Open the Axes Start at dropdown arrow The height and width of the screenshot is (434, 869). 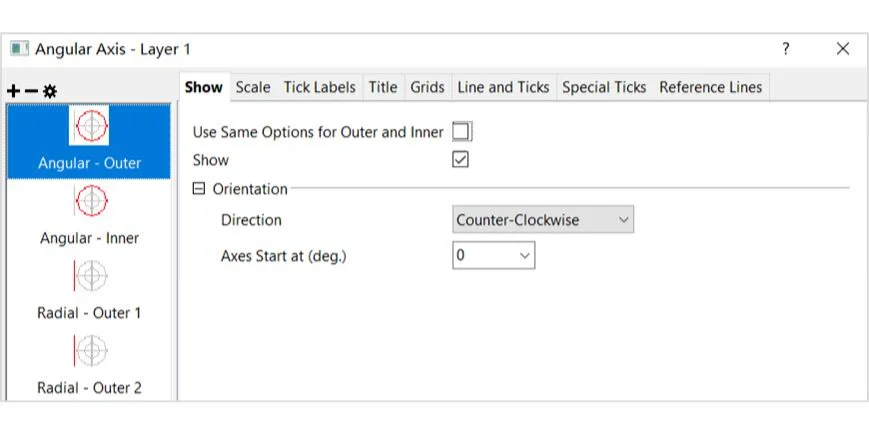pos(524,256)
